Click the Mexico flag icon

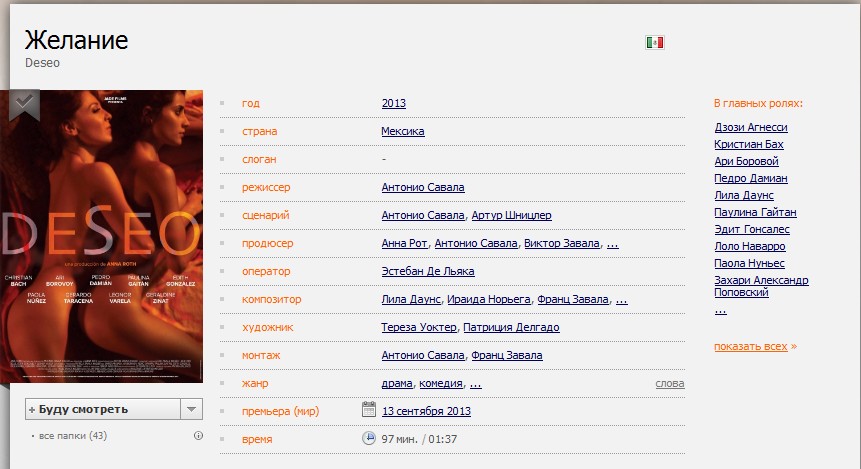(655, 42)
